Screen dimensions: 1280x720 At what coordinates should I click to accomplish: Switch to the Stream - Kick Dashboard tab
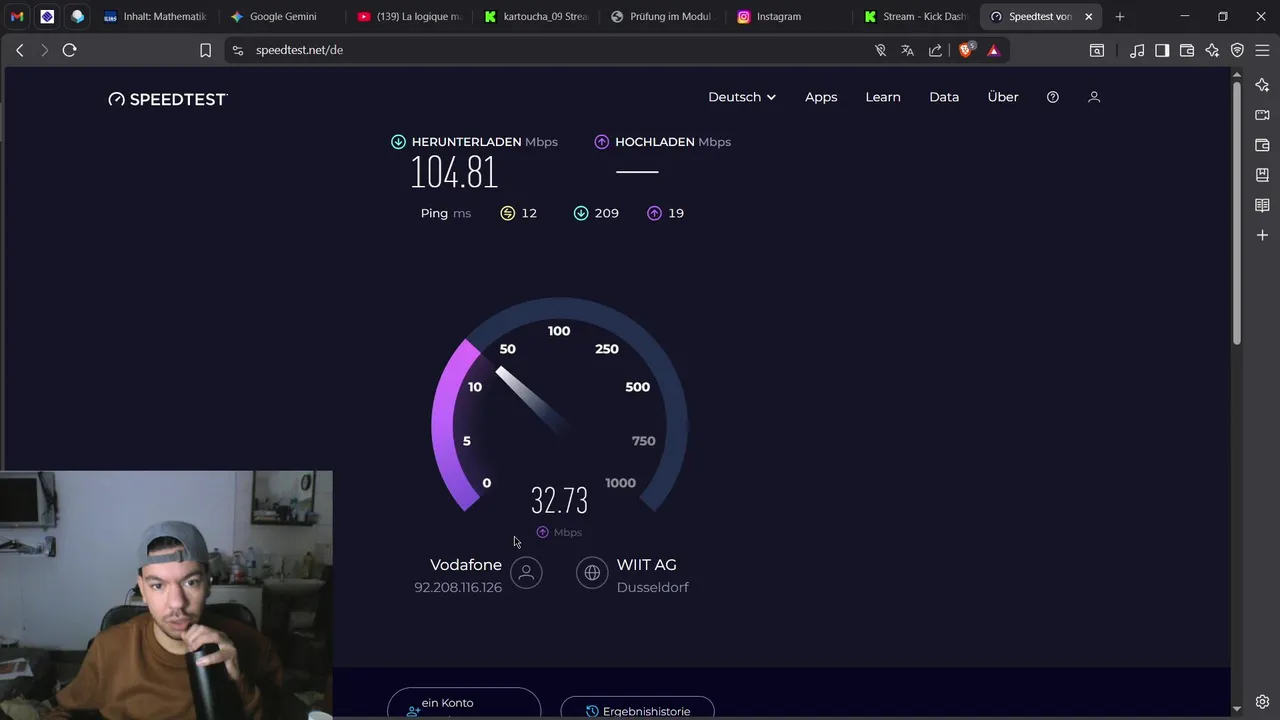[x=916, y=17]
